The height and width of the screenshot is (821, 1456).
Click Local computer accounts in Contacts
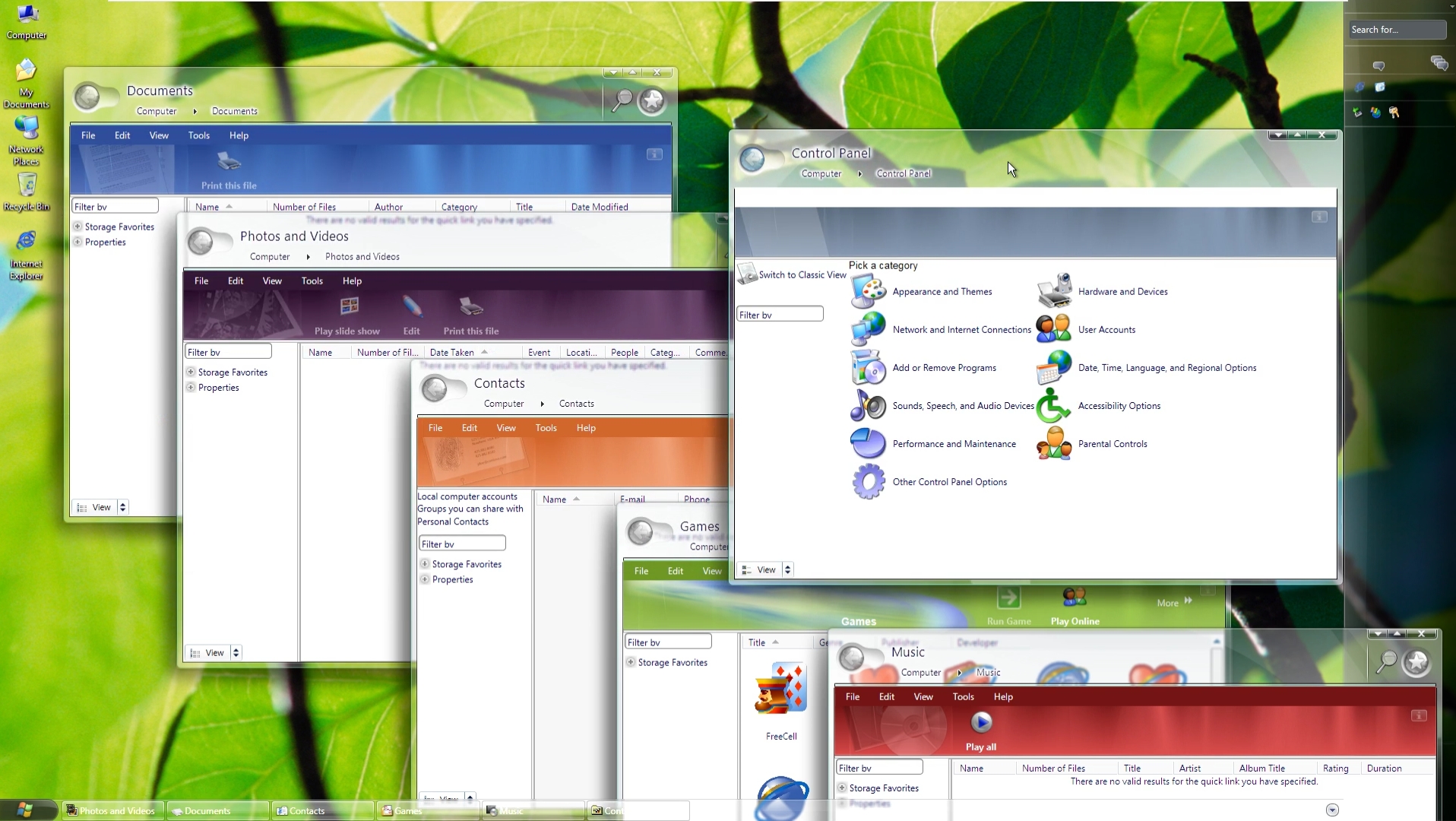point(467,496)
